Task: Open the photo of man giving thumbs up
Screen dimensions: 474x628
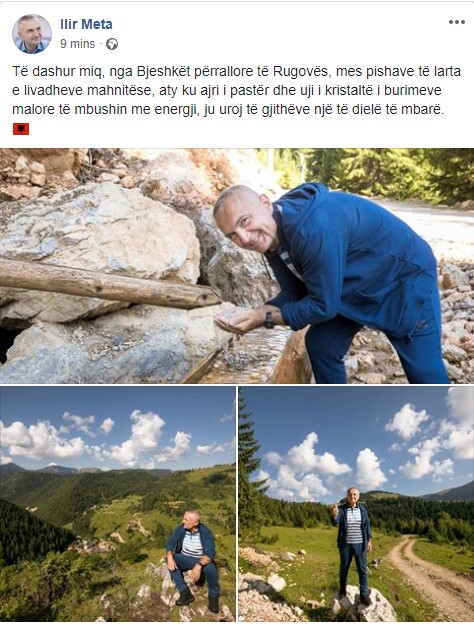Action: click(356, 504)
